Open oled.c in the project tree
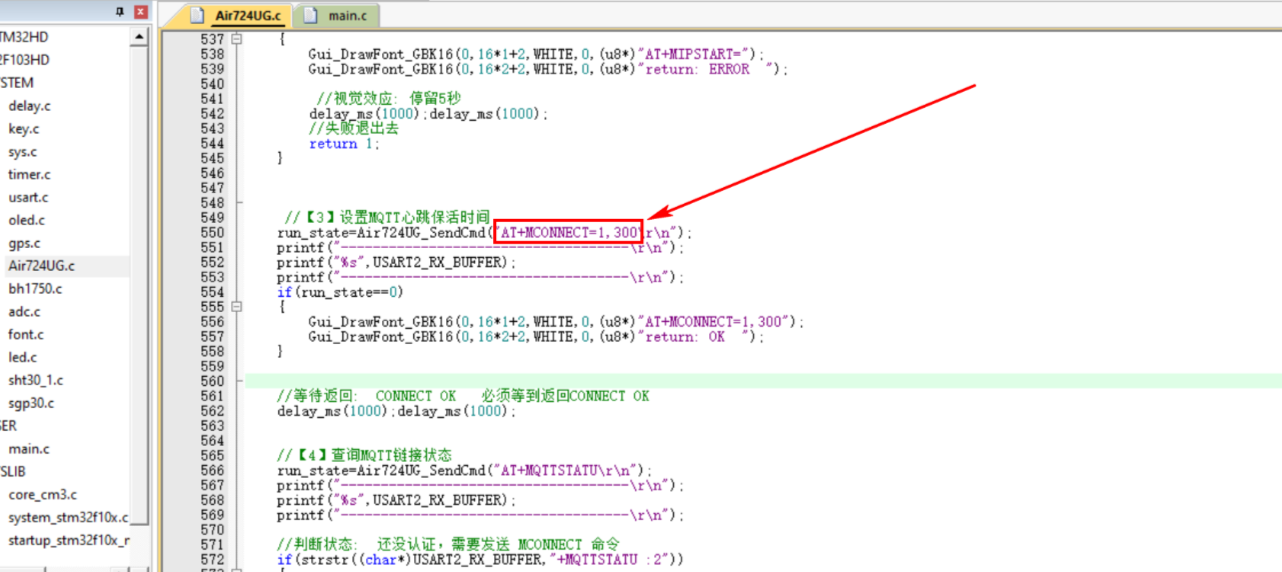The height and width of the screenshot is (572, 1282). 27,220
